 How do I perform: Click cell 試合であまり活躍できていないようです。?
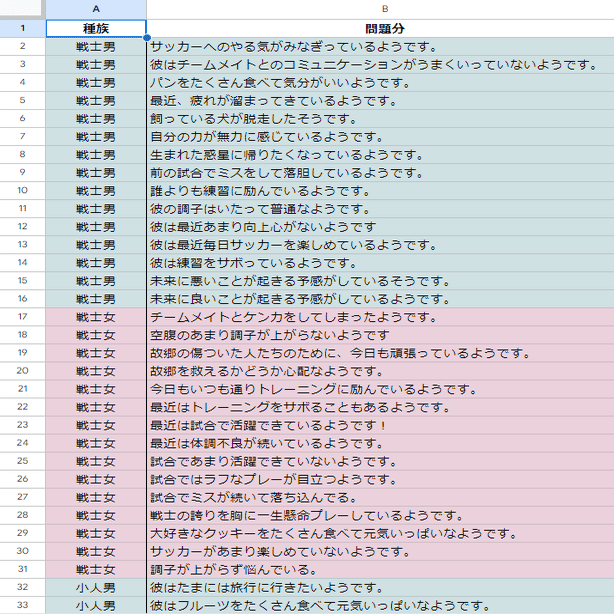tap(380, 461)
